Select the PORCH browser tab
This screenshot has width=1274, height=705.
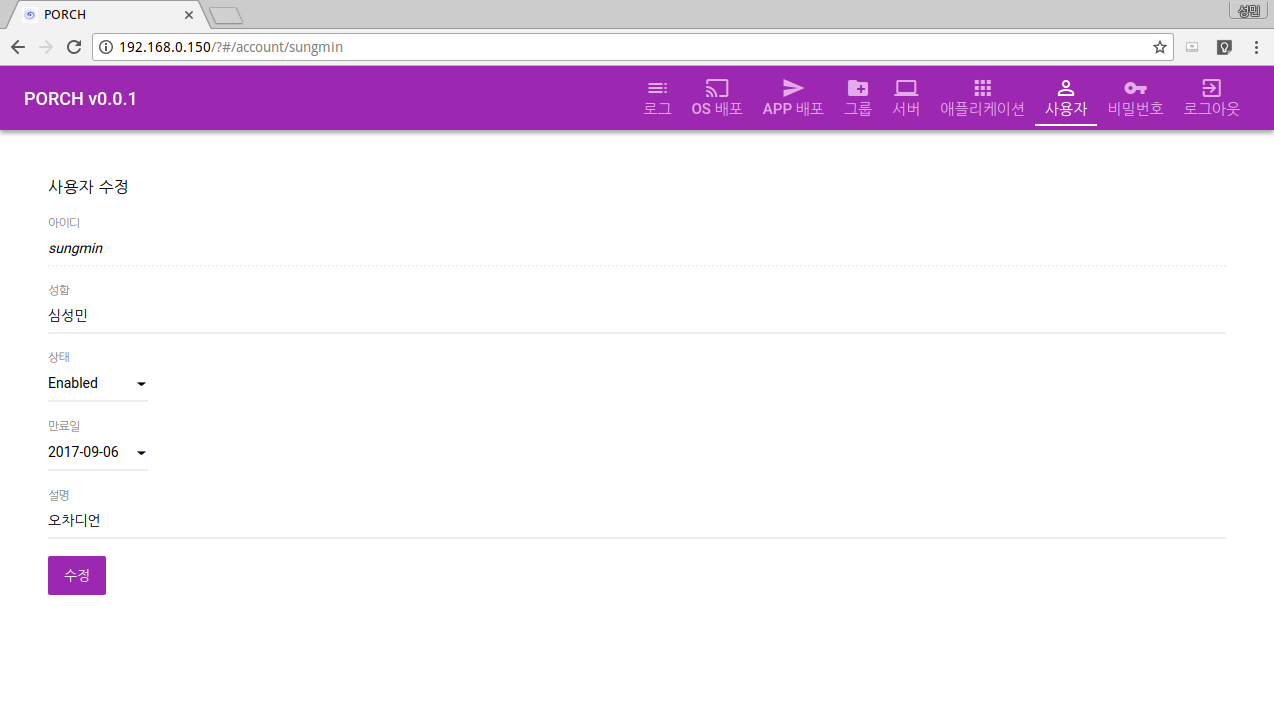coord(107,15)
